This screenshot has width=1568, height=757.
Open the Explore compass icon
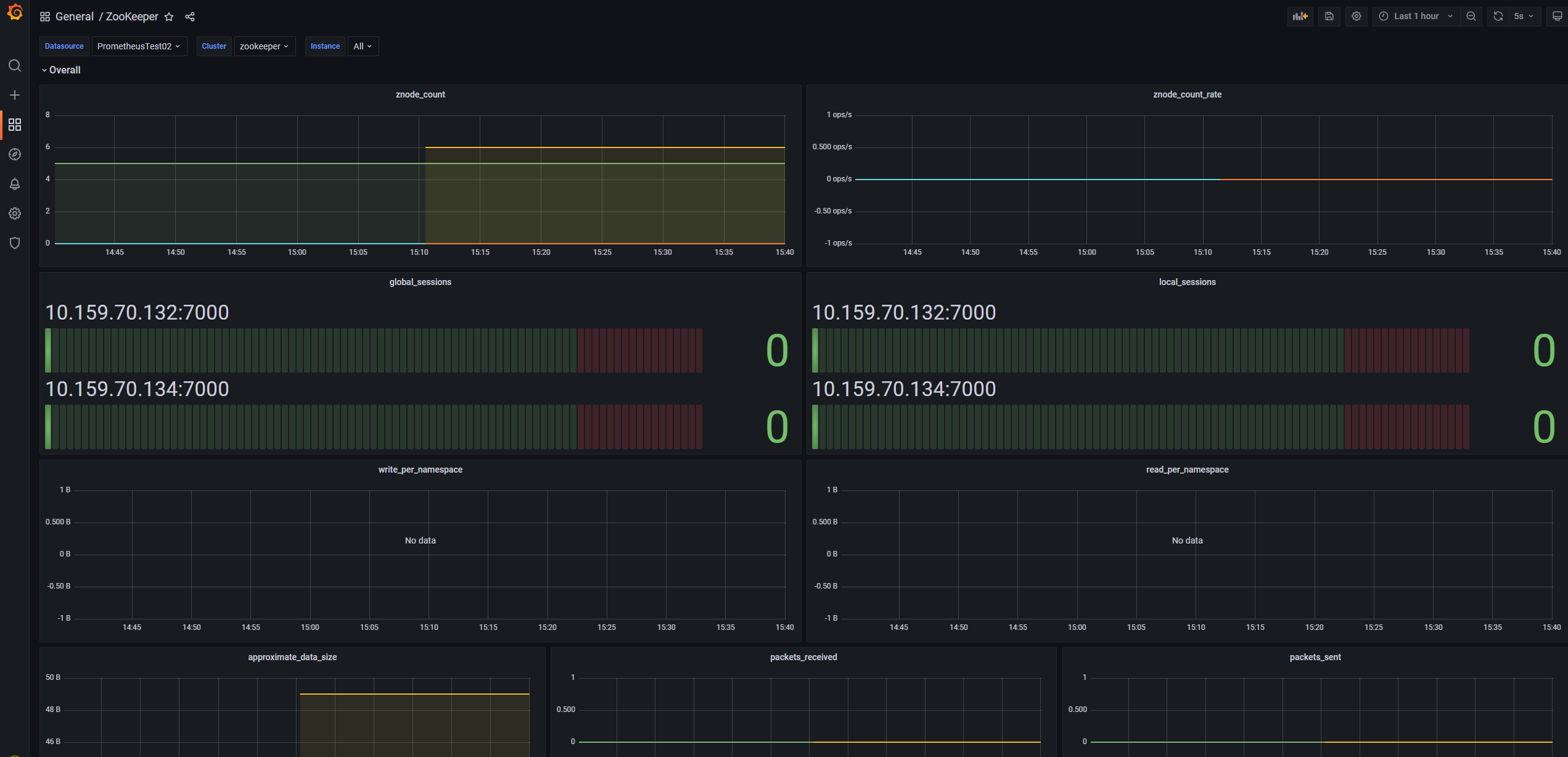[15, 154]
